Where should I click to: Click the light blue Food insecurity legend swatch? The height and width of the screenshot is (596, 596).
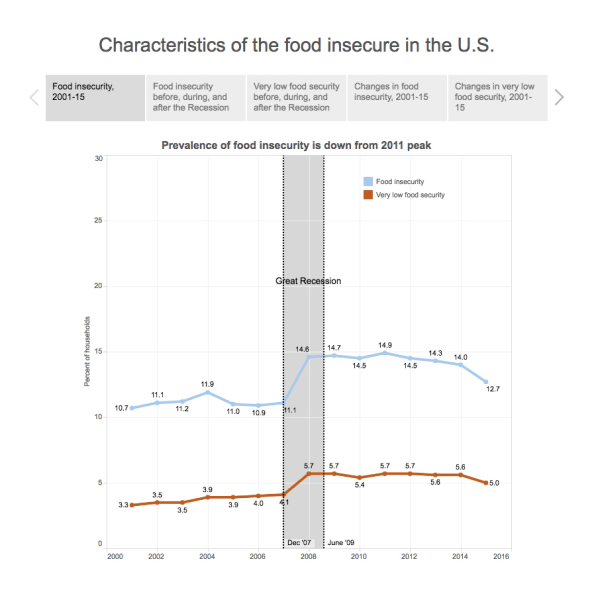(x=368, y=181)
